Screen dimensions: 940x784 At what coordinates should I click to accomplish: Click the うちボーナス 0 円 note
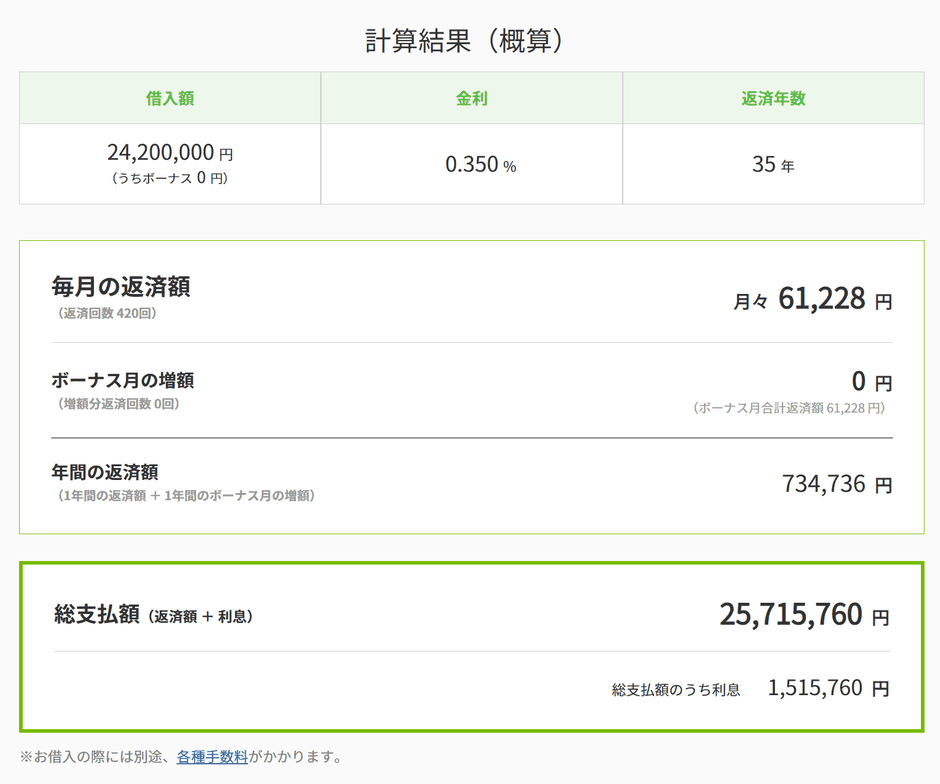click(x=170, y=178)
